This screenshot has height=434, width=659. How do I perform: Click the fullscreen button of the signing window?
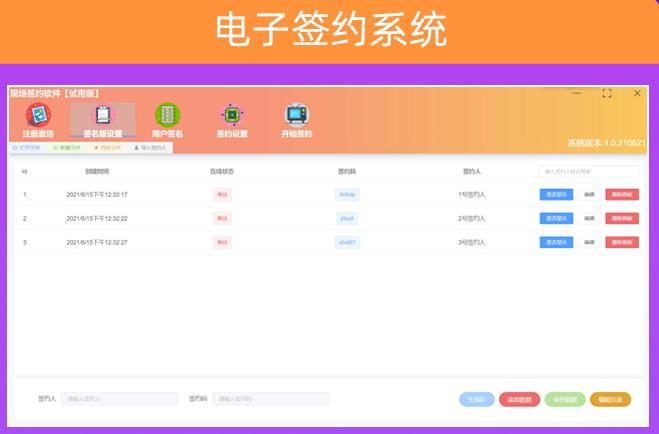tap(607, 93)
